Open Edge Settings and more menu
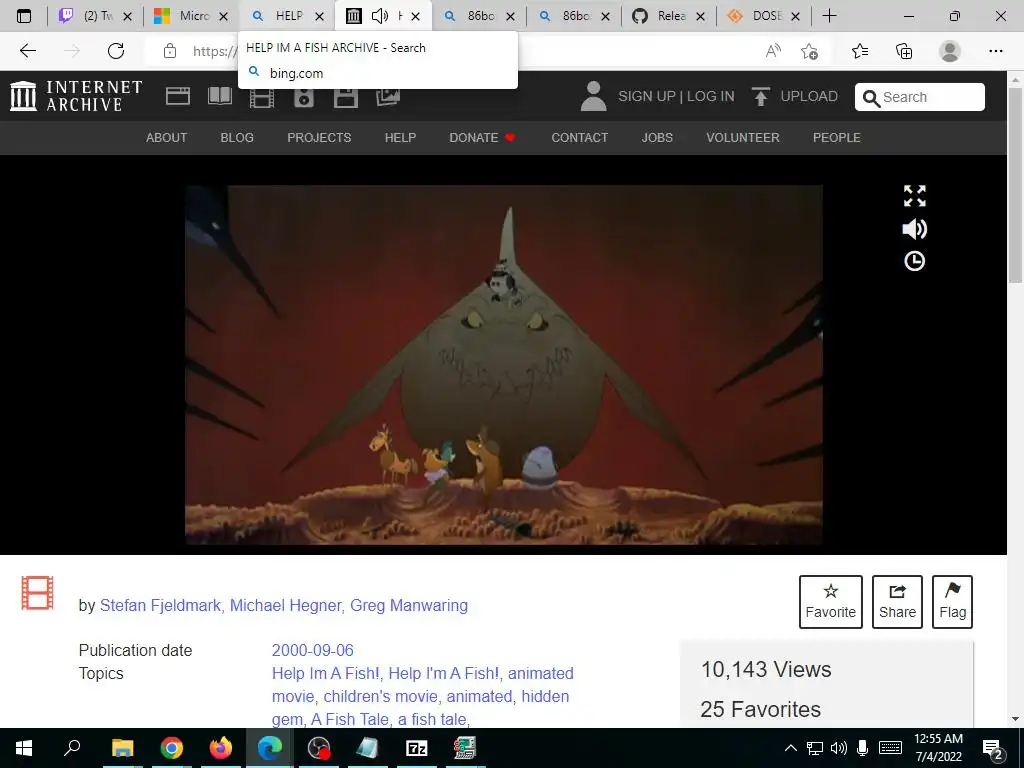This screenshot has height=768, width=1024. click(x=995, y=51)
